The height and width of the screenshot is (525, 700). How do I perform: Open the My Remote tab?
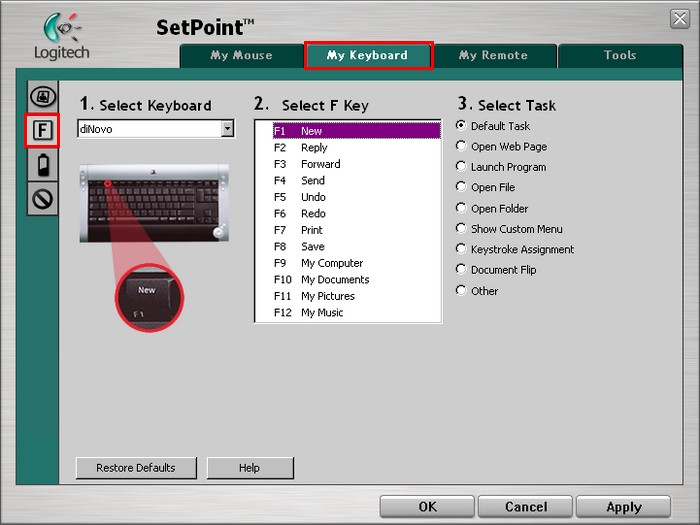tap(494, 55)
